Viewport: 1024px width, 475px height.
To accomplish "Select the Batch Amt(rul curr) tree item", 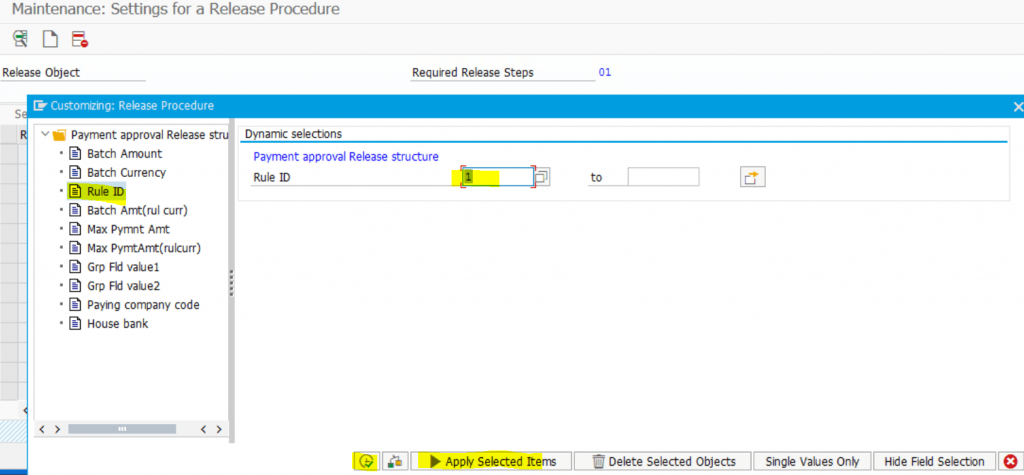I will [137, 210].
